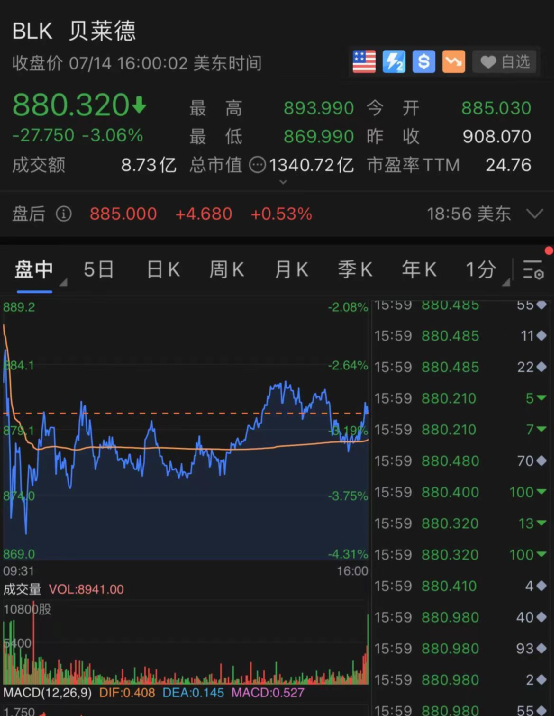
Task: Open market cap info ellipsis icon
Action: 258,165
